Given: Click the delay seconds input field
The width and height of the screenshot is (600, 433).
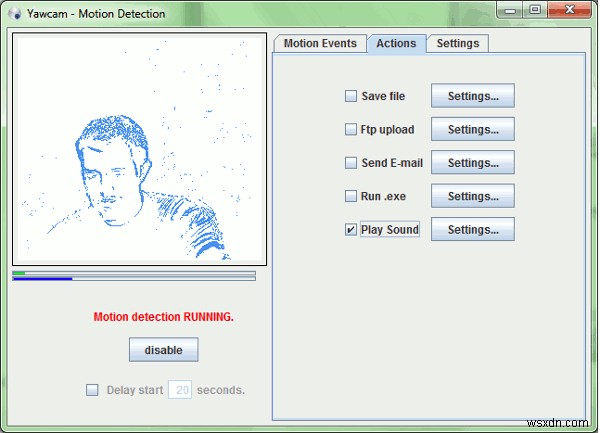Looking at the screenshot, I should [180, 390].
